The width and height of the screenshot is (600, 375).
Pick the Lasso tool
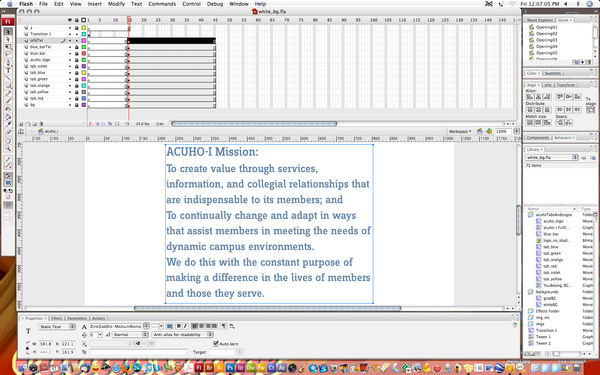[8, 54]
